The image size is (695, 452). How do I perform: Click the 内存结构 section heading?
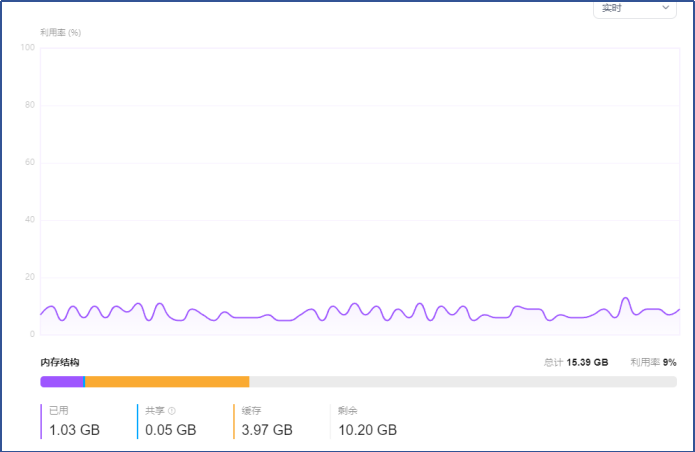60,362
